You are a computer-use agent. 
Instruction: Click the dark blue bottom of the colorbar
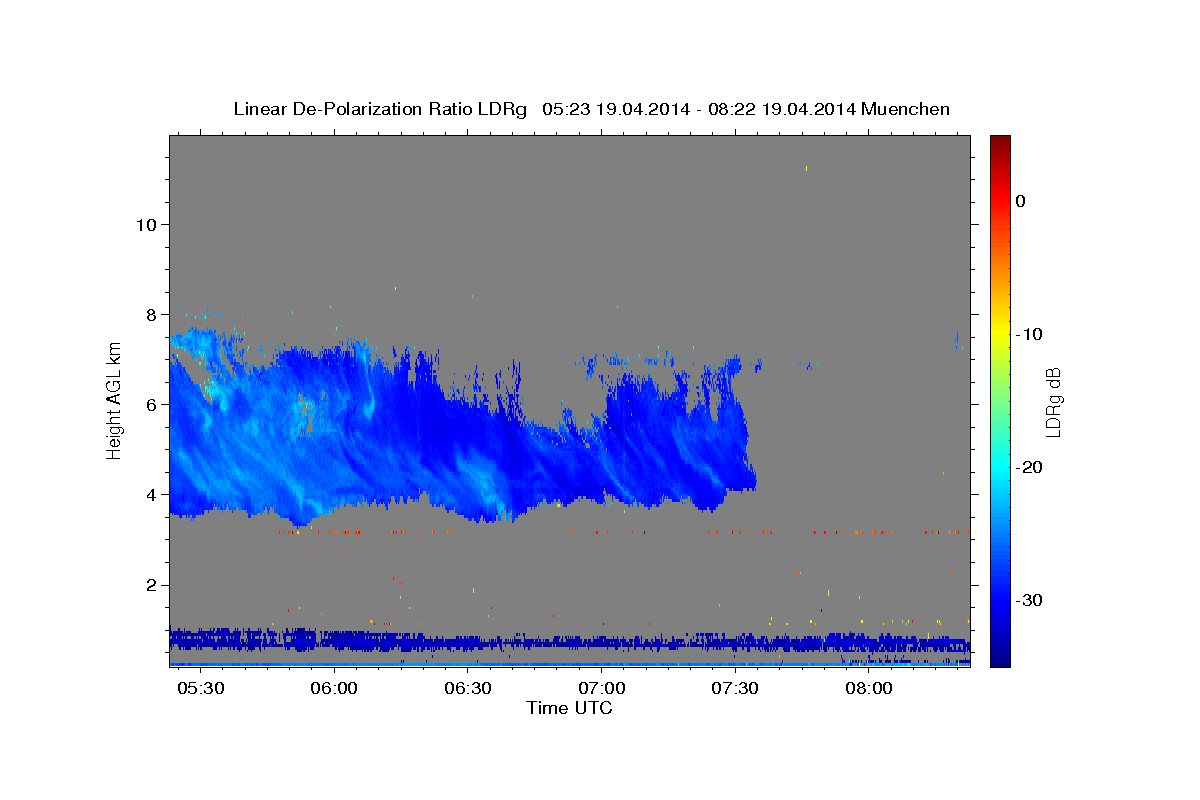pos(1000,655)
